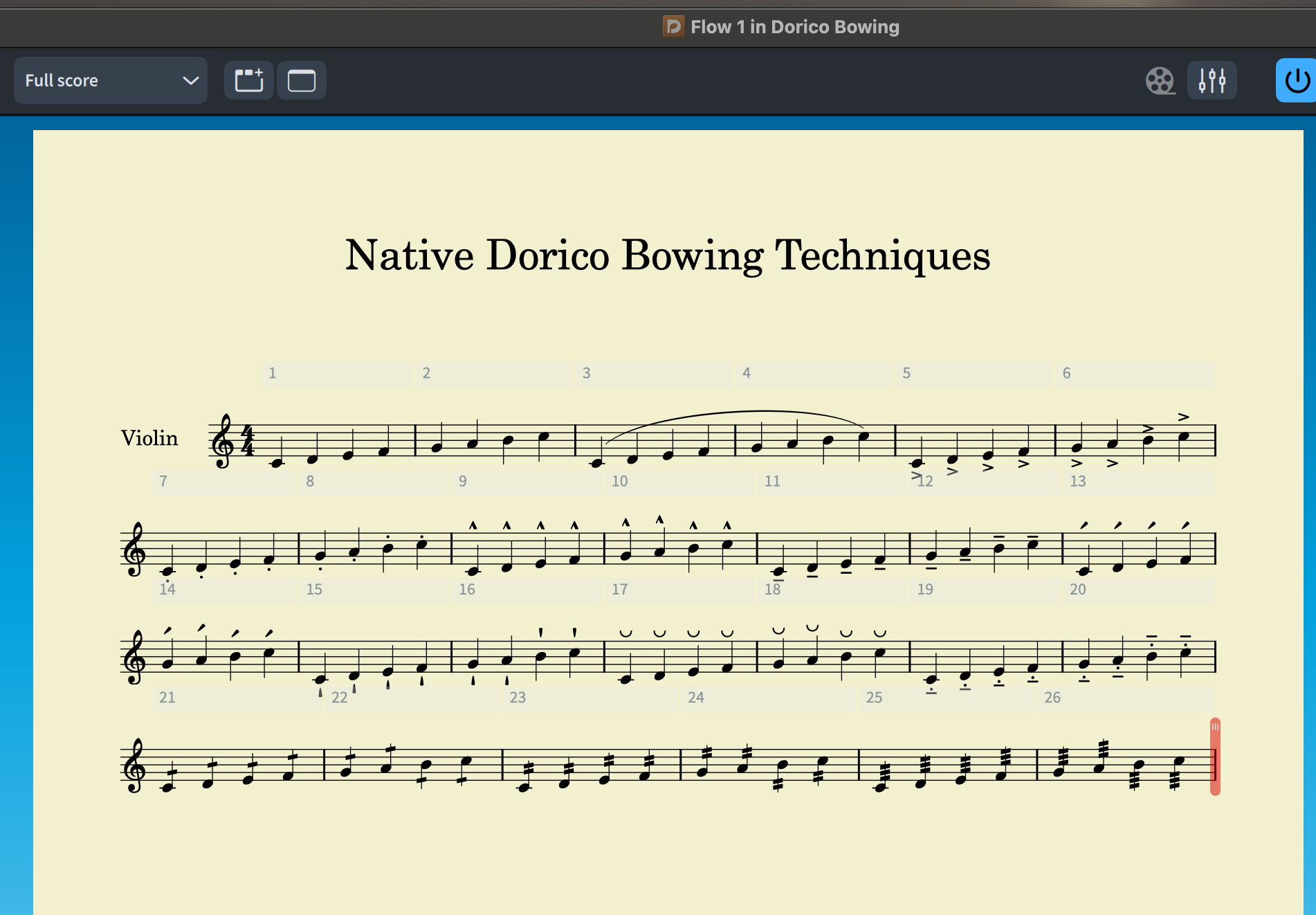This screenshot has height=915, width=1316.
Task: Select bar number 9
Action: (x=463, y=481)
